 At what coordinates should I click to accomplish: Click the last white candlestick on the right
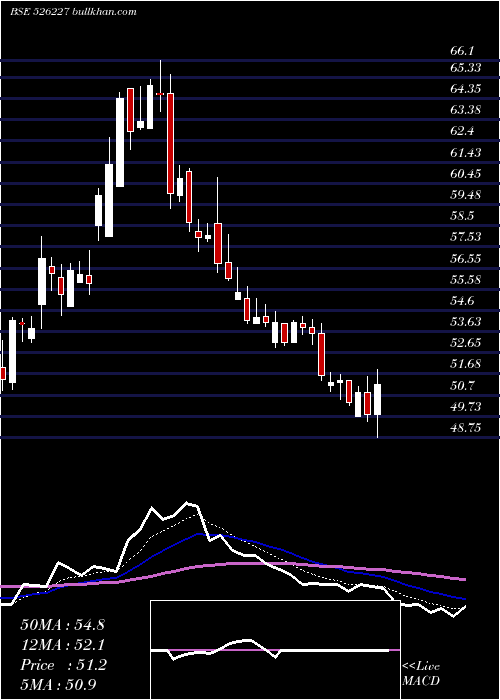pos(378,399)
